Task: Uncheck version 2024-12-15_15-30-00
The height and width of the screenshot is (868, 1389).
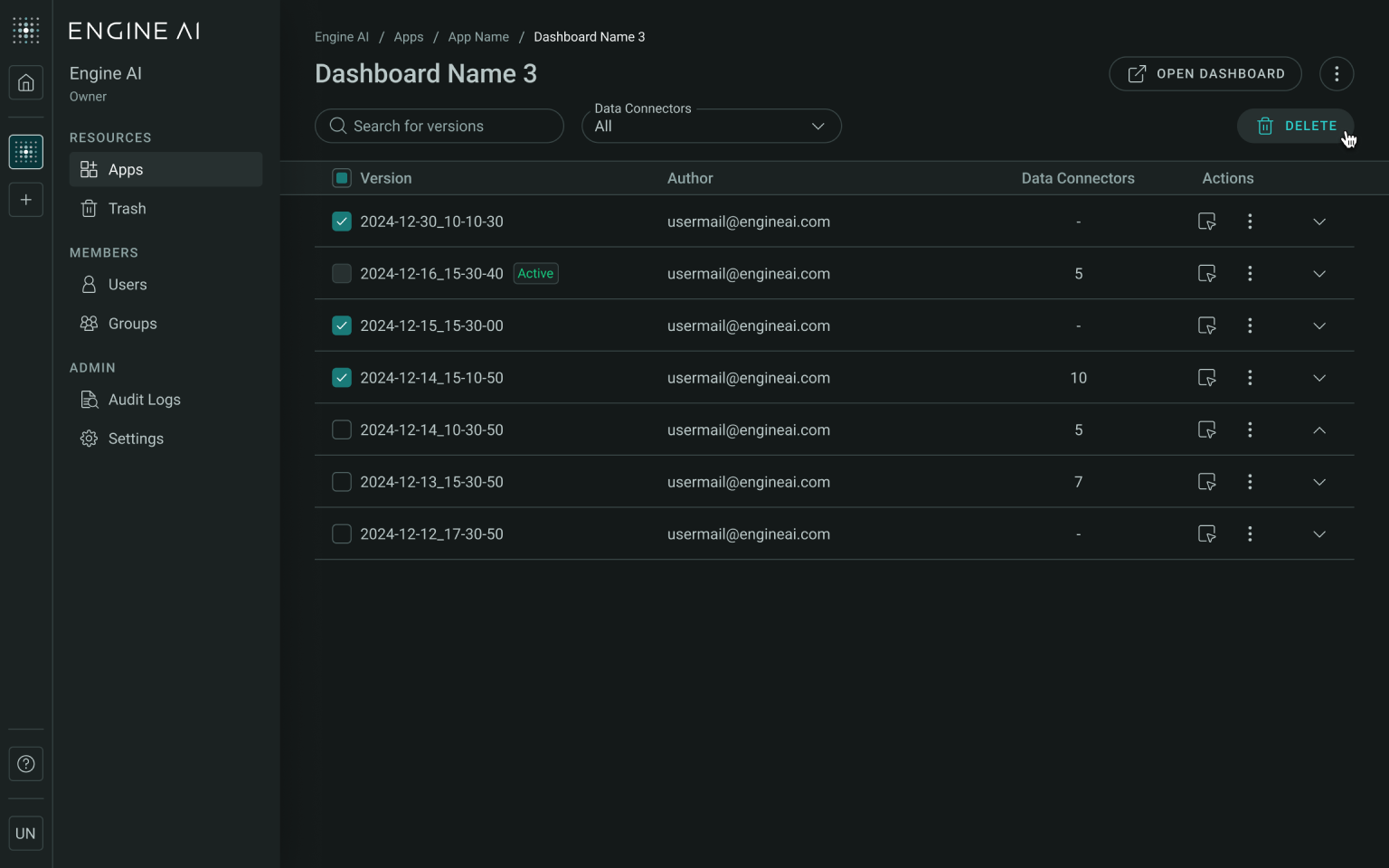Action: (x=342, y=325)
